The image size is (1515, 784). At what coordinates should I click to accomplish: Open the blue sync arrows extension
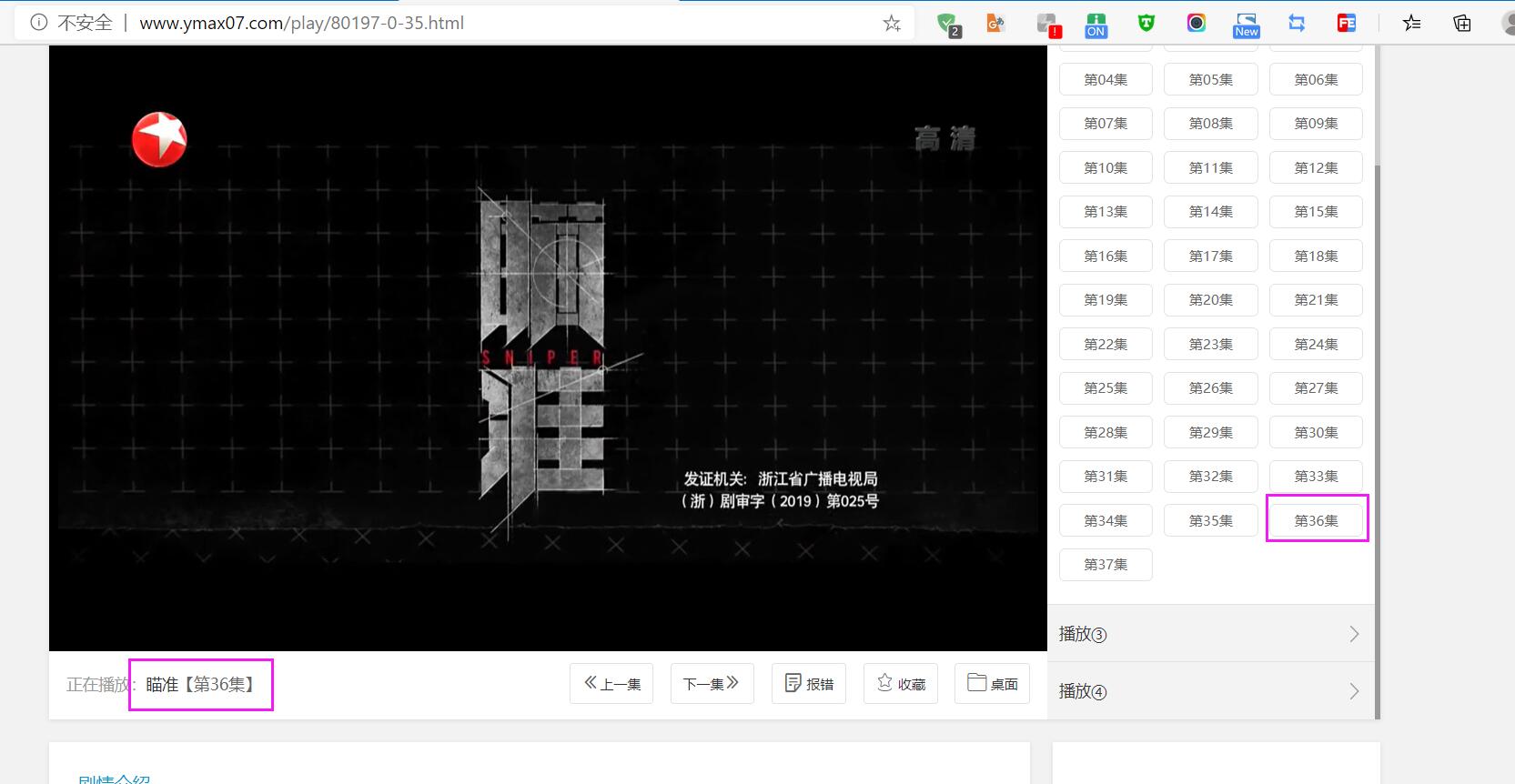tap(1297, 24)
